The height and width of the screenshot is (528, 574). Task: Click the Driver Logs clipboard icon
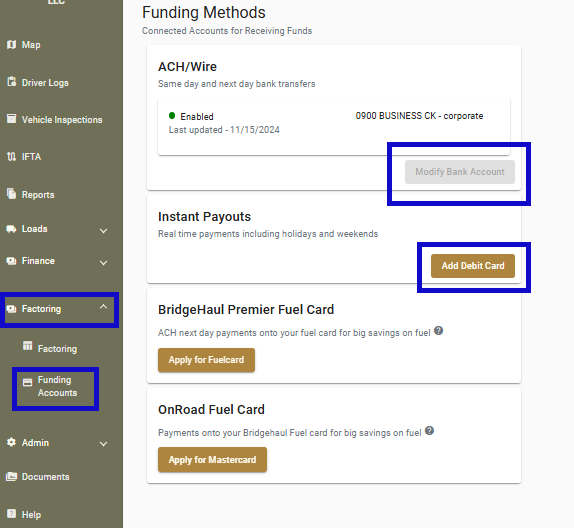(x=11, y=82)
